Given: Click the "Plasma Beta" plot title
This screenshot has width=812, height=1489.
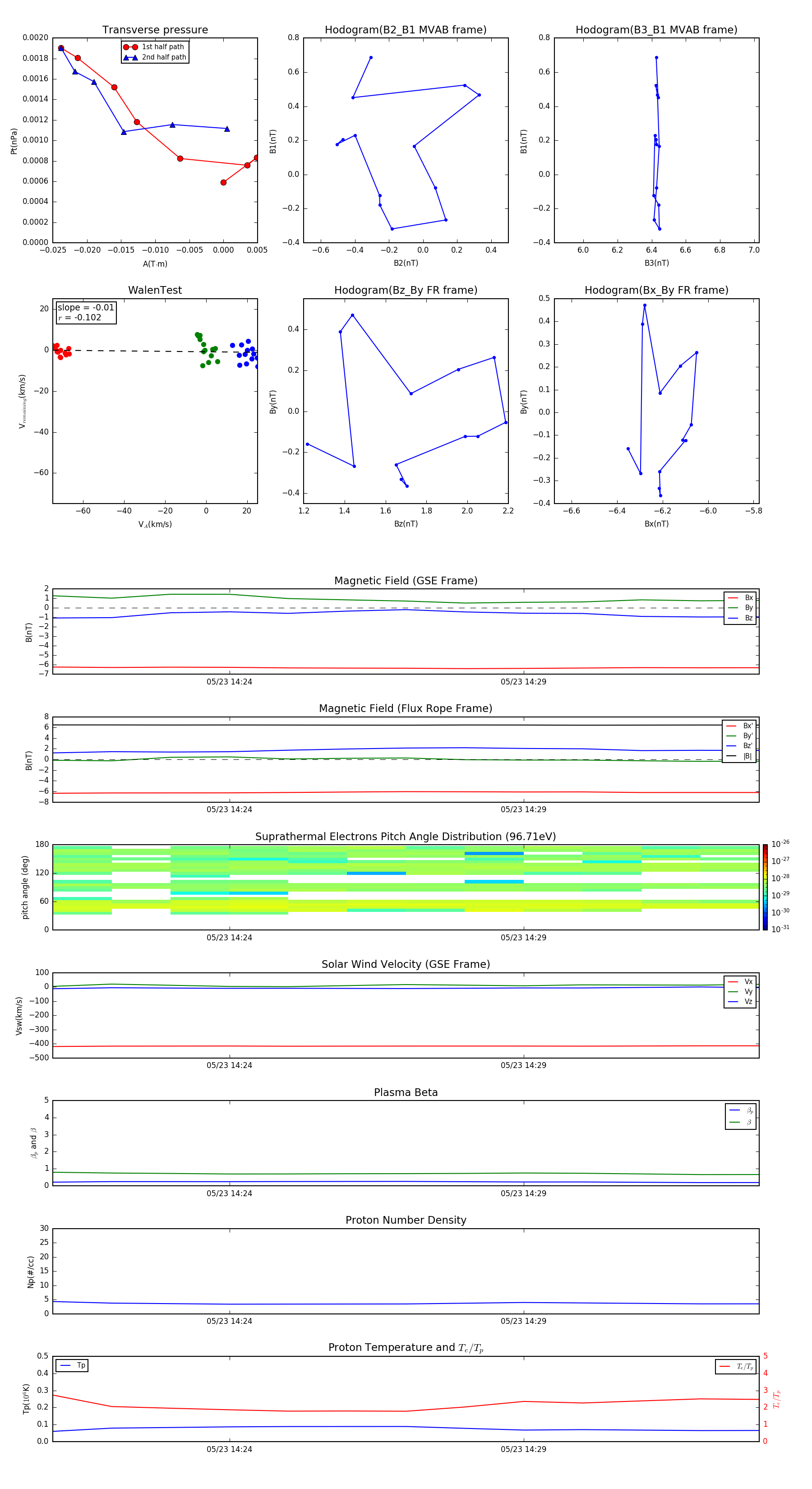Looking at the screenshot, I should coord(406,1093).
